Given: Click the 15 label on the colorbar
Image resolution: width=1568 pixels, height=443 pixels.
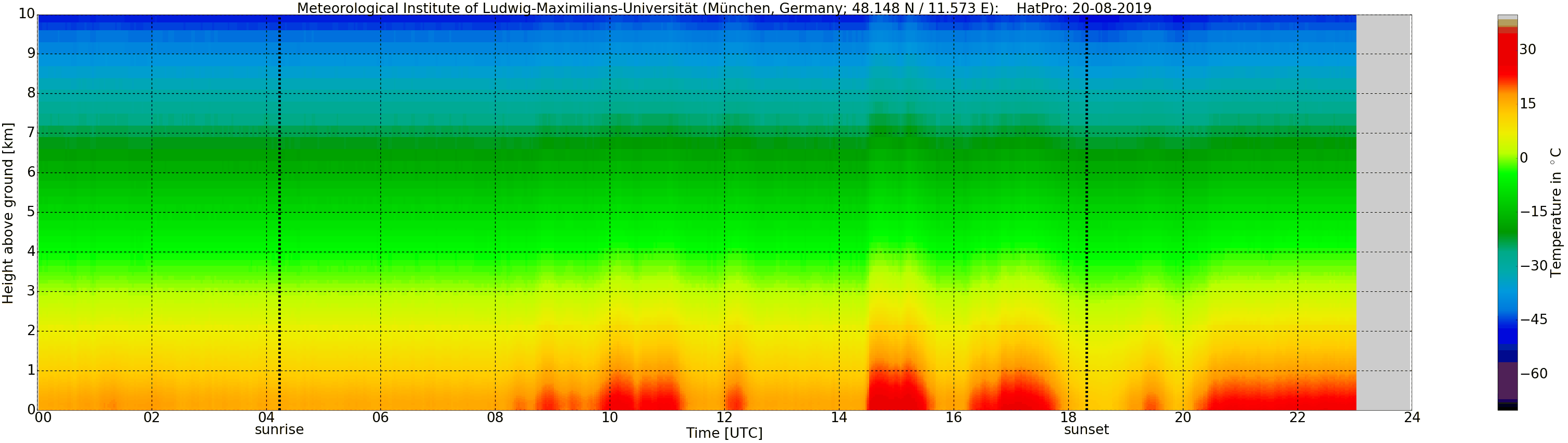Looking at the screenshot, I should point(1527,104).
